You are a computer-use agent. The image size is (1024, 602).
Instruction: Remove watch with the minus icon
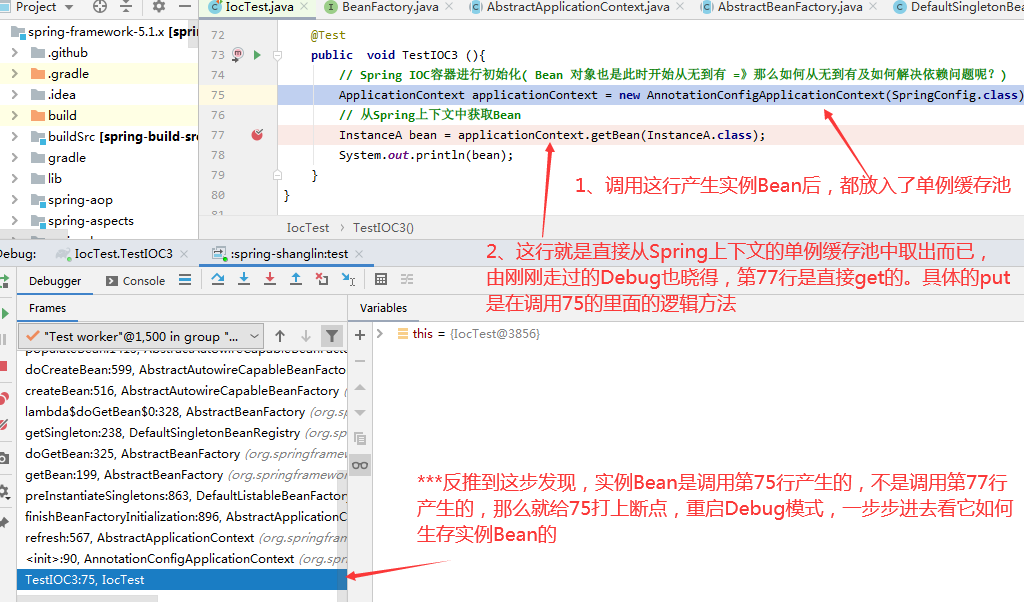click(360, 361)
